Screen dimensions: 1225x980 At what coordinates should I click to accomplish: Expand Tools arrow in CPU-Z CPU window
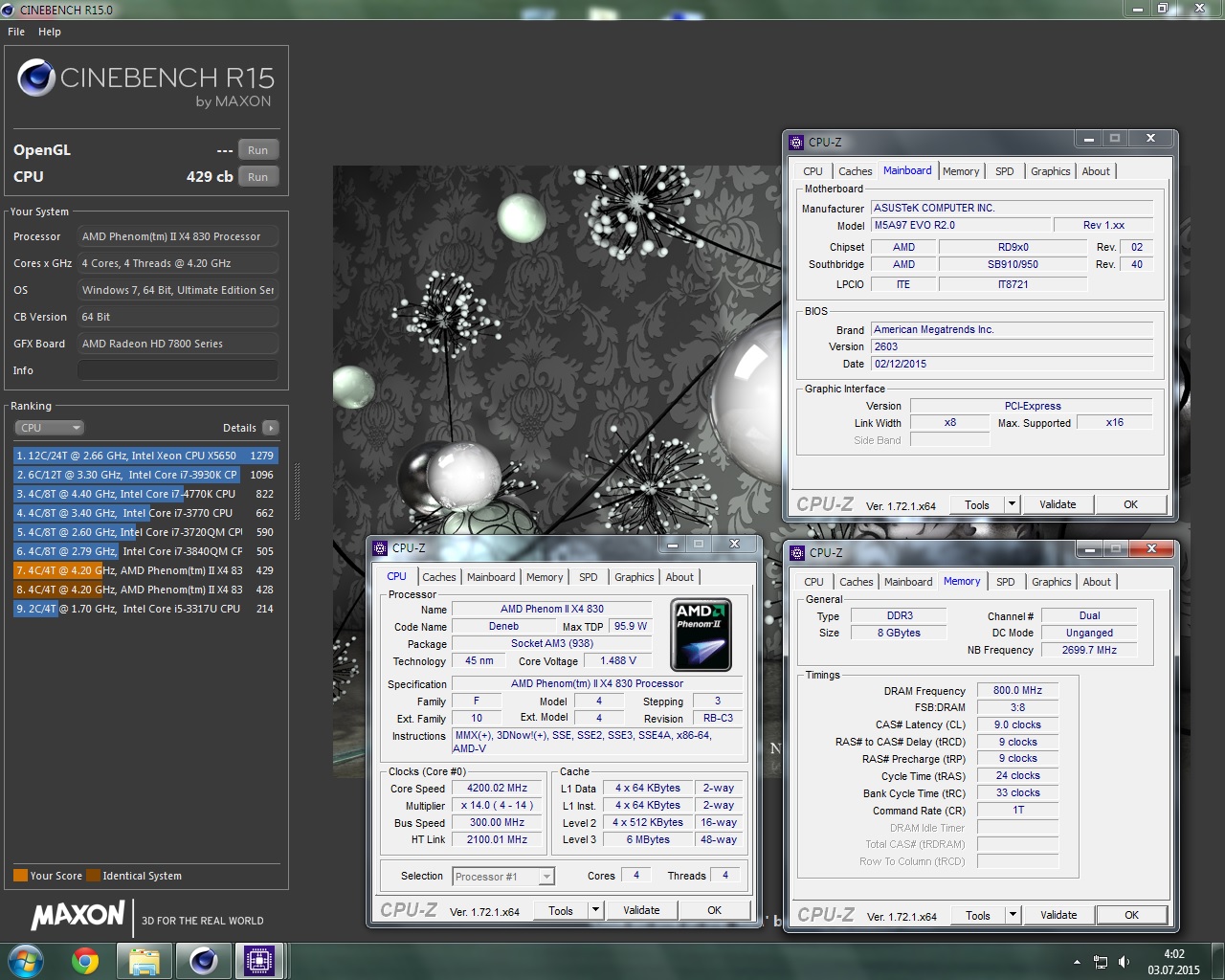pos(595,910)
